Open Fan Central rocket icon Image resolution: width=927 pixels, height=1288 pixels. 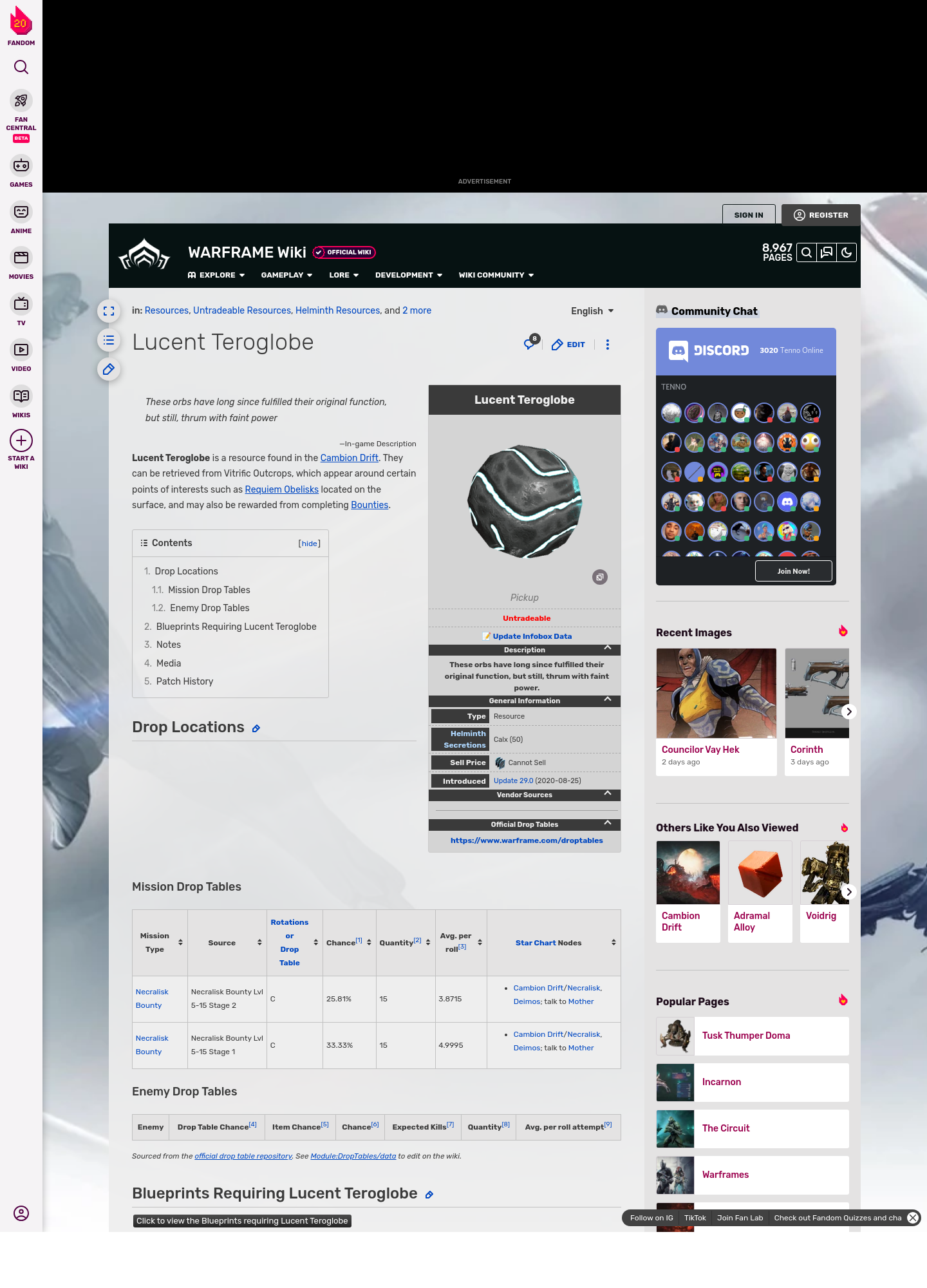tap(21, 101)
